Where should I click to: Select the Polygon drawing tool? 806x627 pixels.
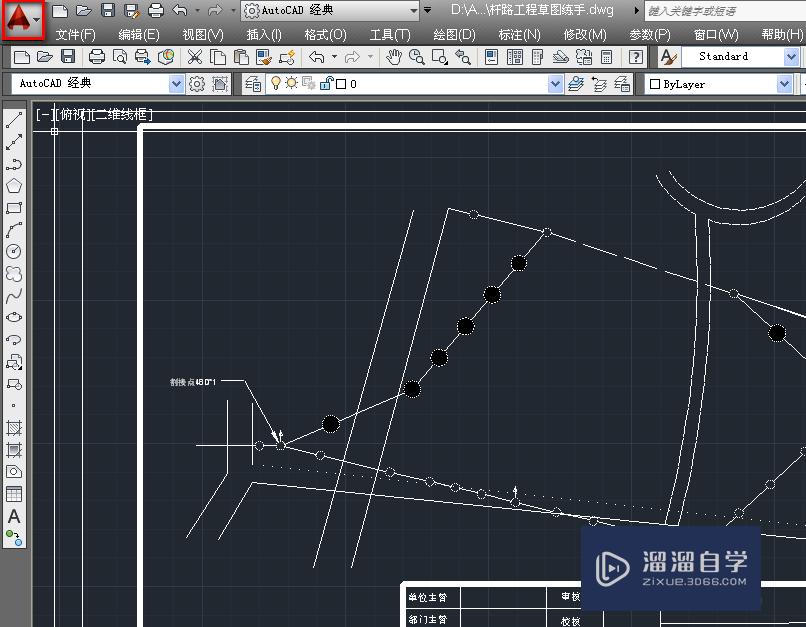(x=13, y=186)
